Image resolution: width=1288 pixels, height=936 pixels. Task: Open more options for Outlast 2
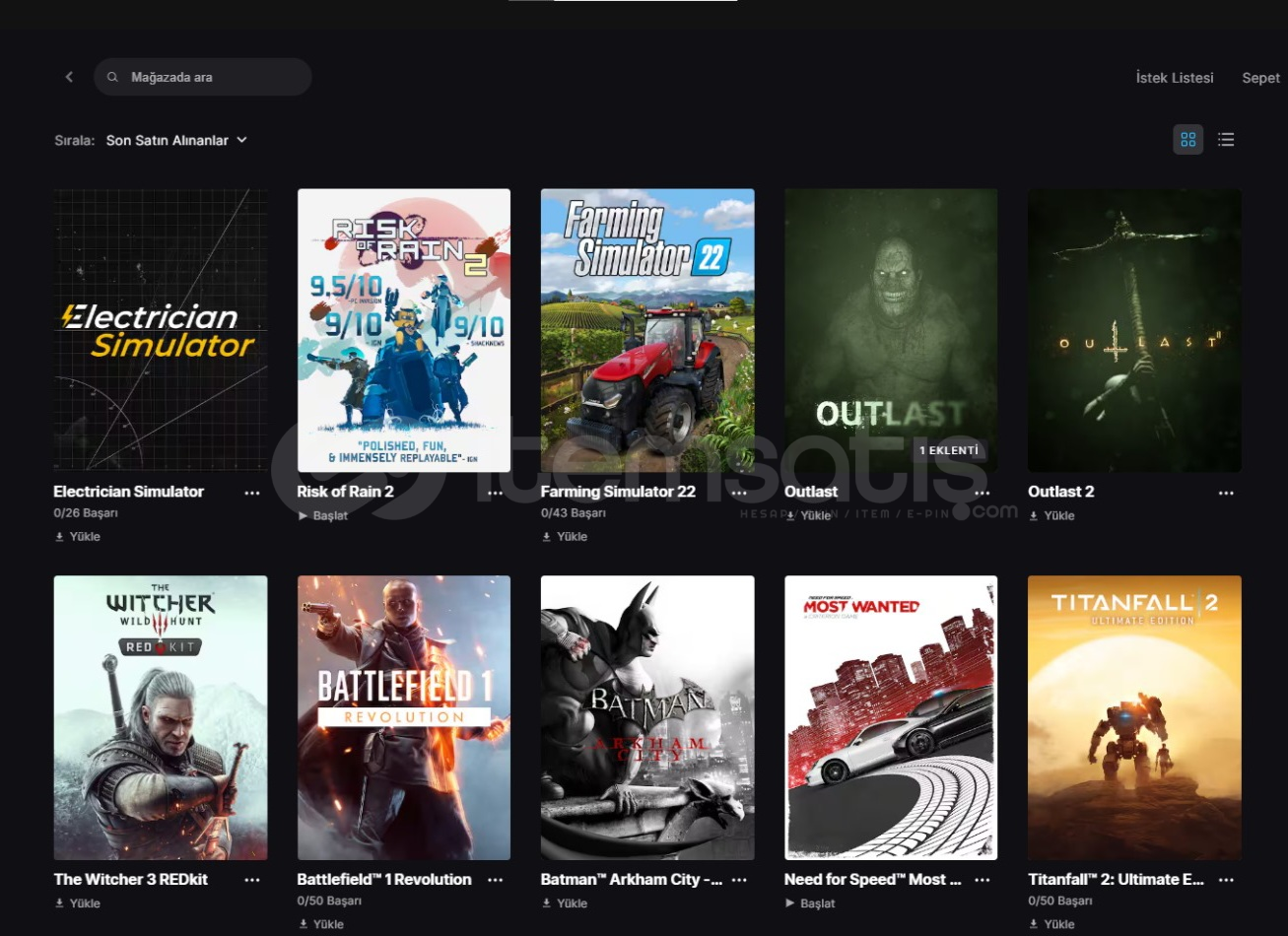coord(1226,493)
